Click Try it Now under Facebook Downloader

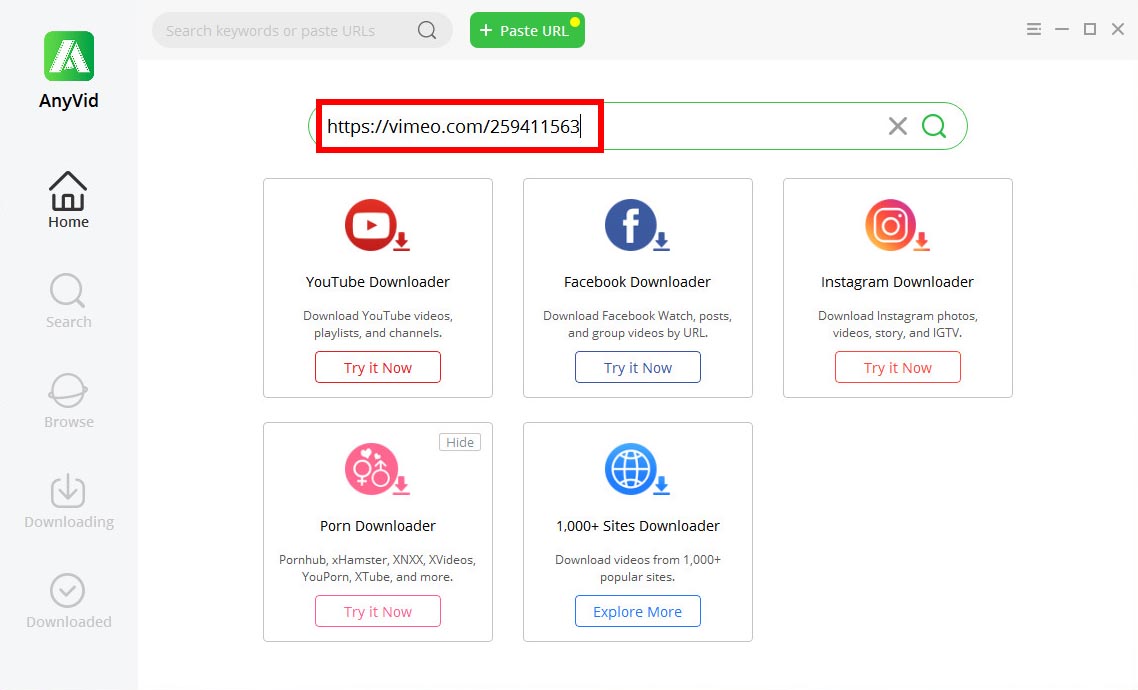coord(638,367)
